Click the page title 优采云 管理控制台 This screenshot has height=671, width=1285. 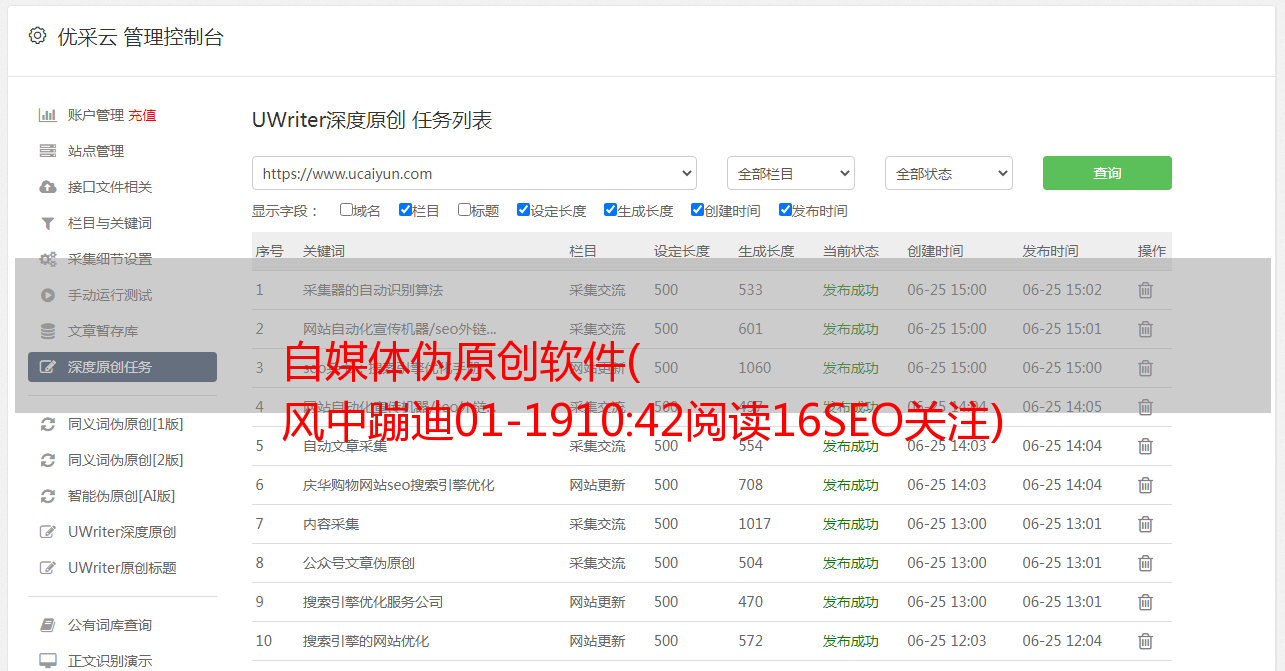(x=141, y=37)
